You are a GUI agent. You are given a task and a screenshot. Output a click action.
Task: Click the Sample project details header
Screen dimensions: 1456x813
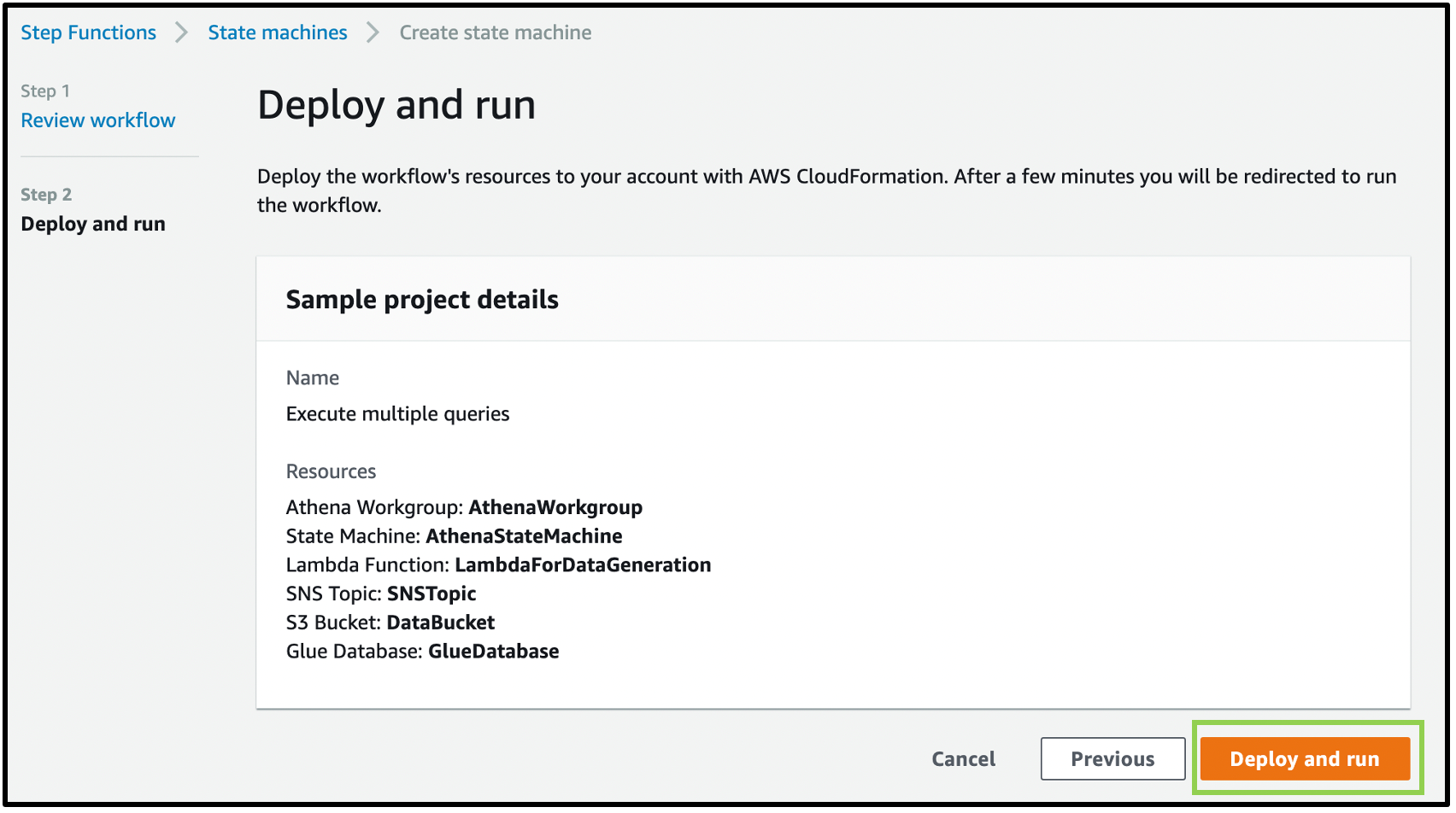tap(422, 300)
